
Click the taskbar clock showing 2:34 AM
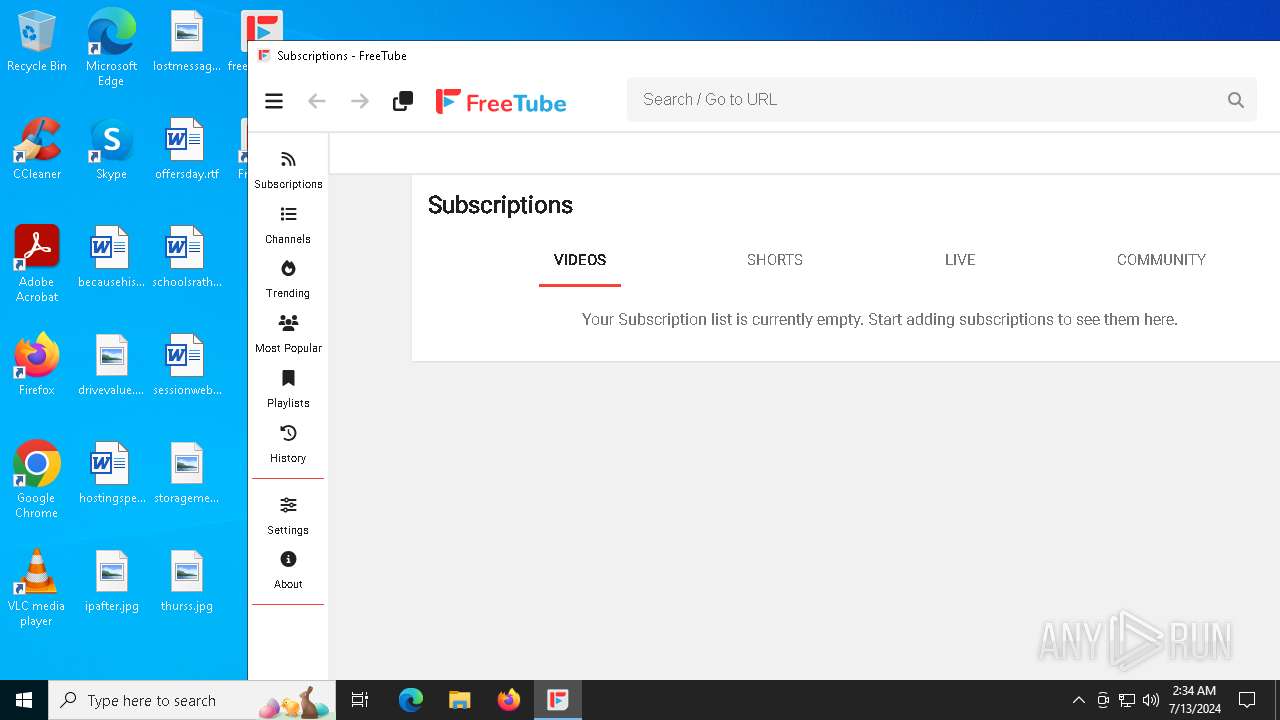[x=1194, y=700]
